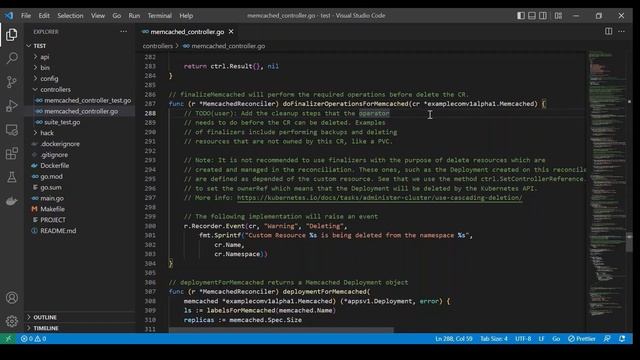
Task: Click the horizontal editor scrollbar
Action: point(281,330)
